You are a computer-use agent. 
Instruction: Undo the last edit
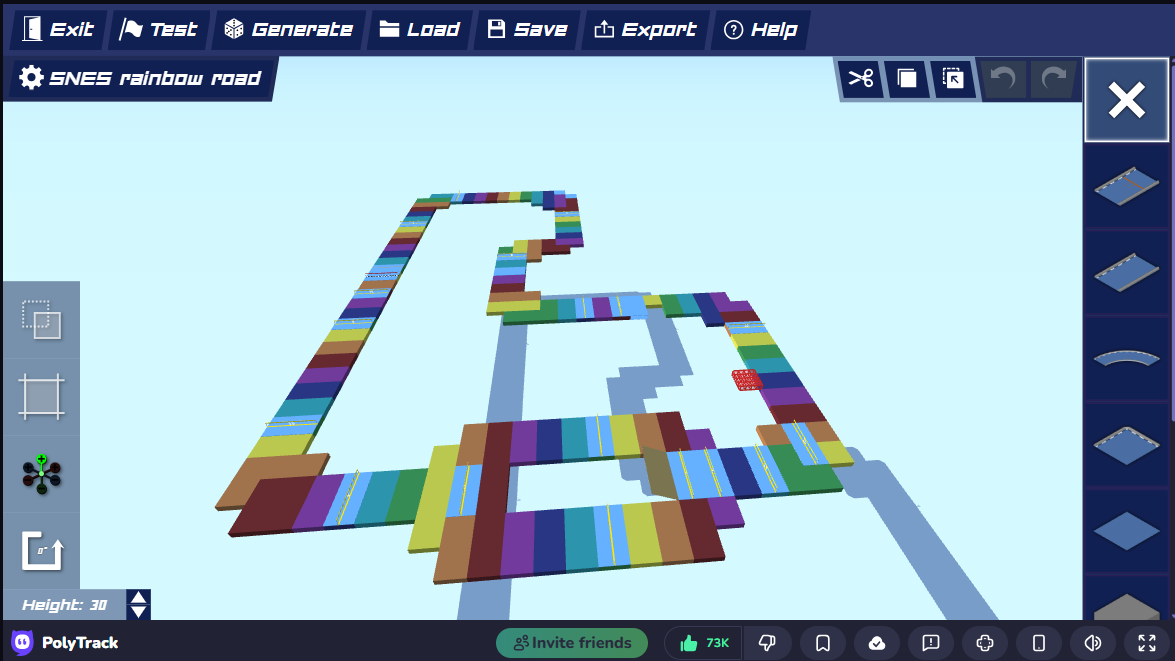(x=1003, y=79)
